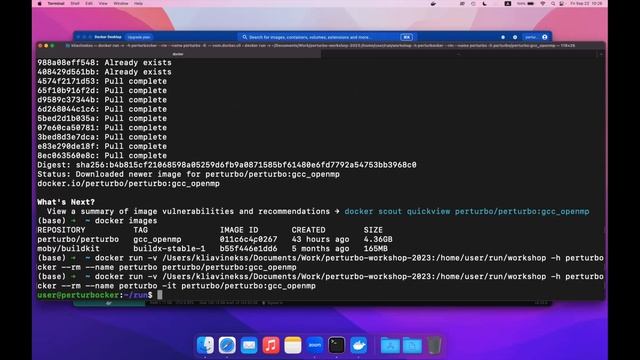Image resolution: width=640 pixels, height=360 pixels.
Task: Launch Safari from the Dock
Action: pyautogui.click(x=227, y=345)
